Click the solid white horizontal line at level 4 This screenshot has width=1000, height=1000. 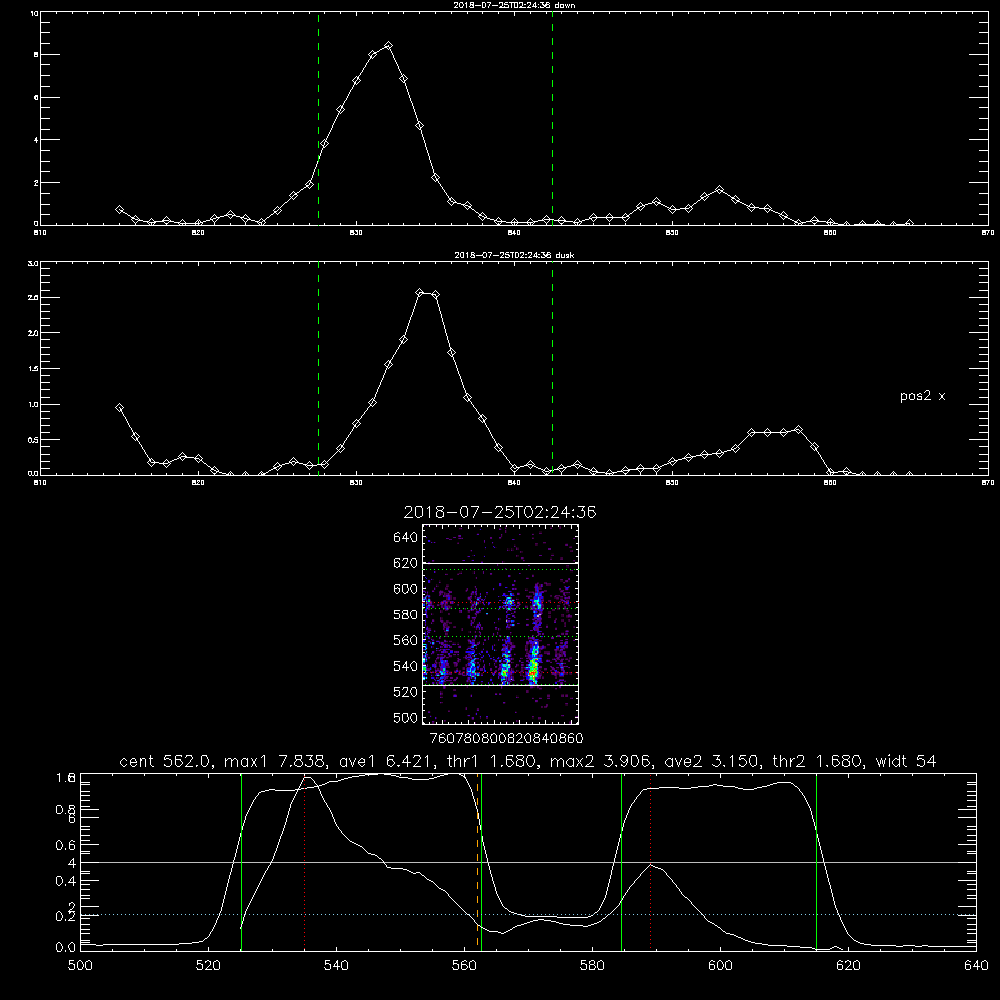[528, 862]
